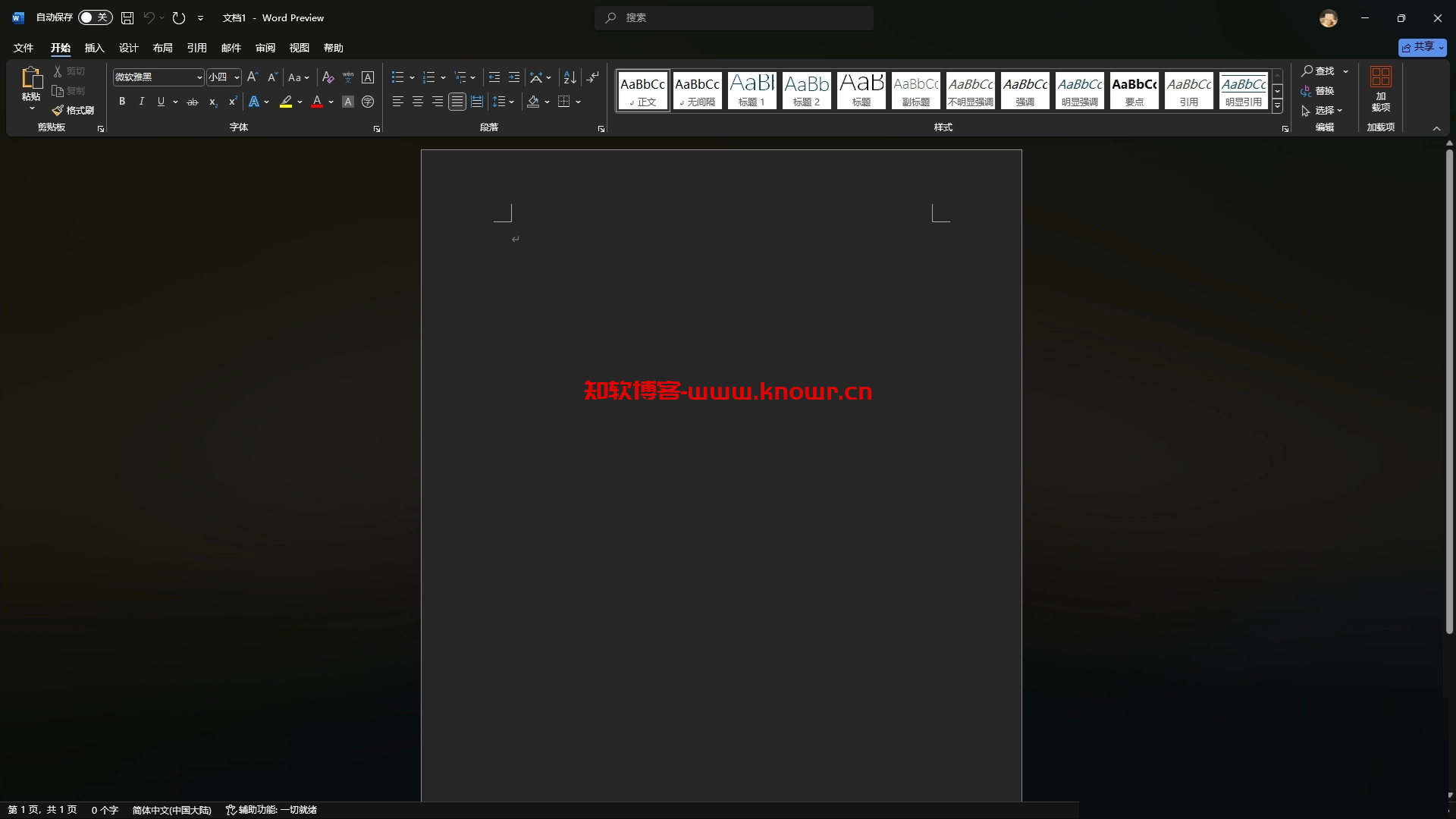
Task: Click language status 简体中文(中国大陆)
Action: click(x=172, y=810)
